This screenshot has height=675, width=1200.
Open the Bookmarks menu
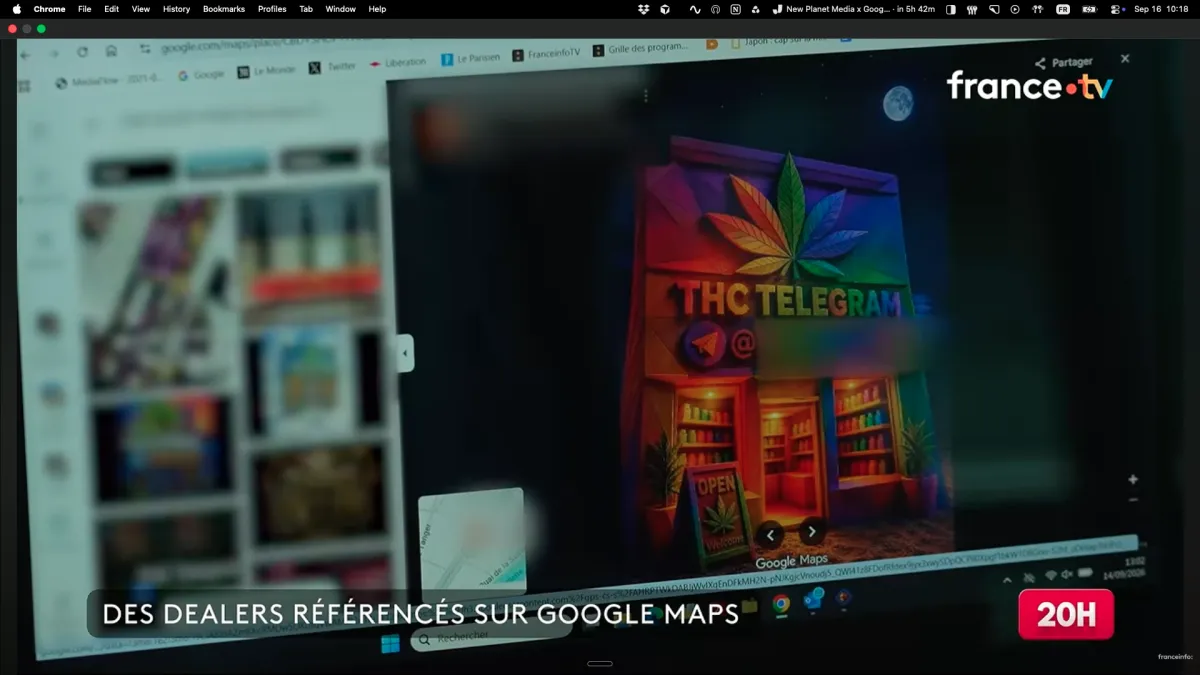pyautogui.click(x=224, y=9)
